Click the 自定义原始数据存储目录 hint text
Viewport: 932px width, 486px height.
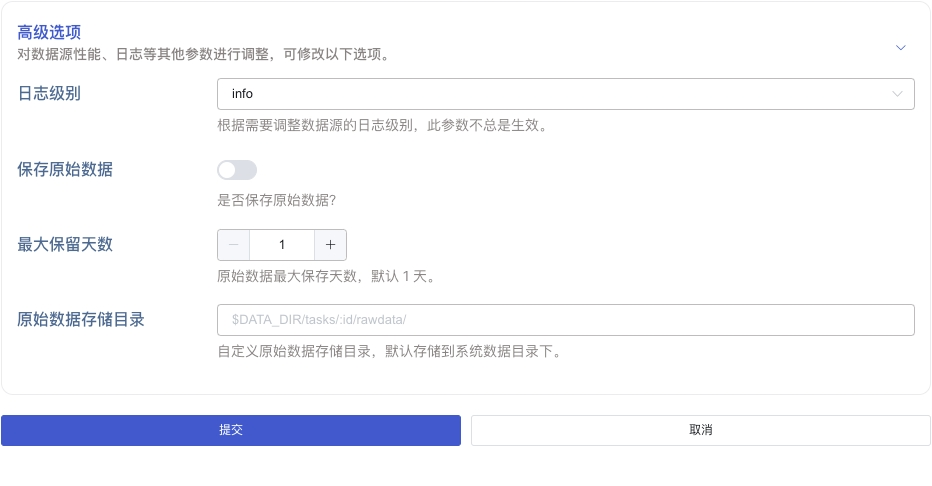click(388, 351)
